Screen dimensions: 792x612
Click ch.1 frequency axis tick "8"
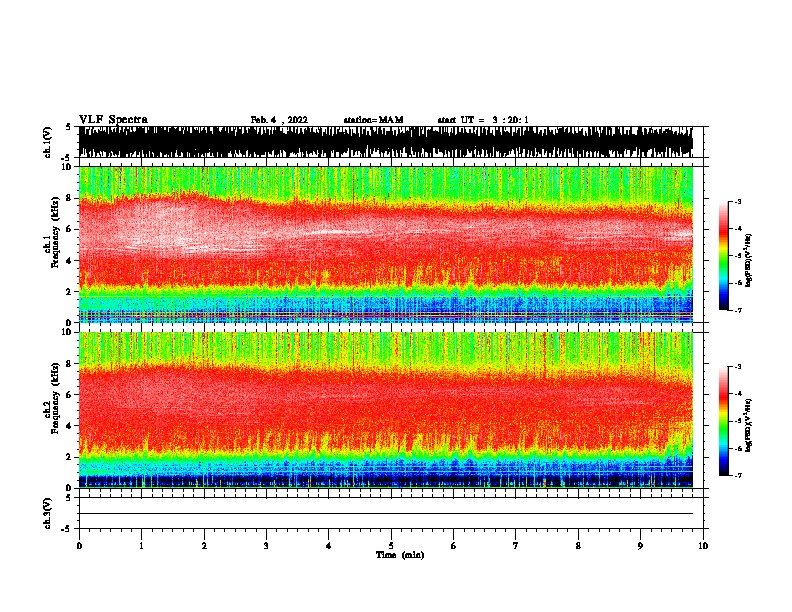(70, 198)
